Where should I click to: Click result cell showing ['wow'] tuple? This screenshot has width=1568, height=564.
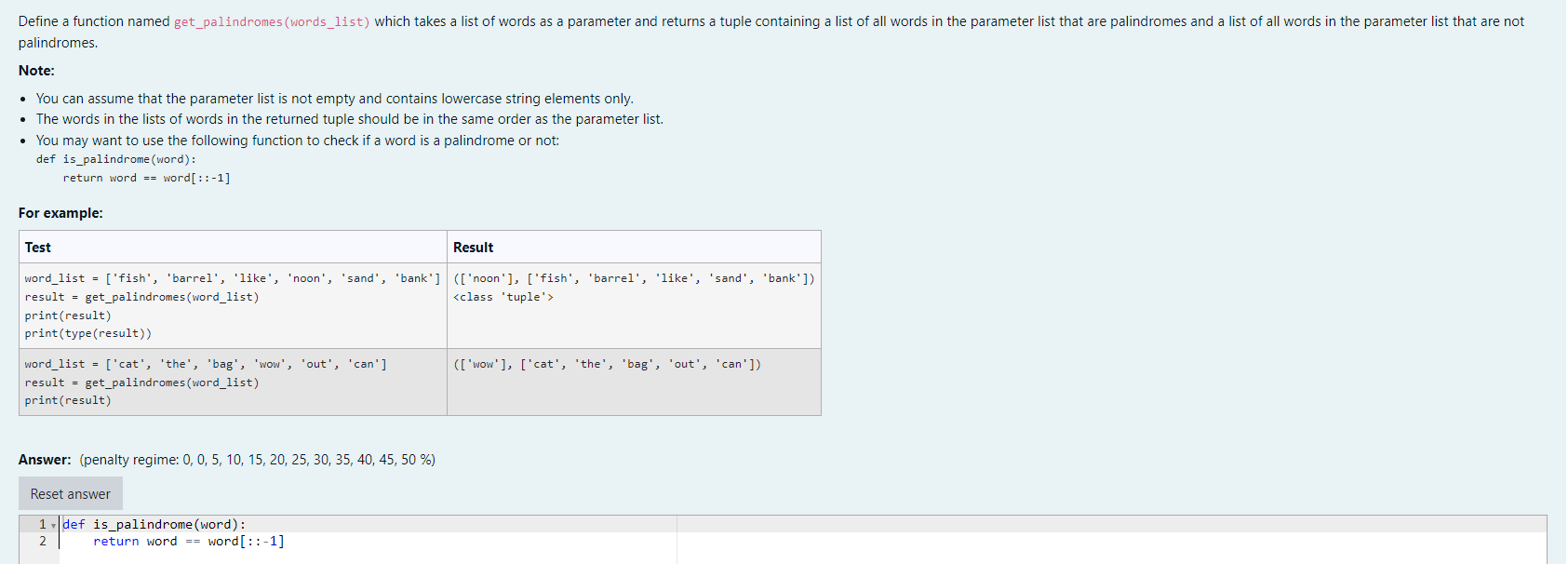[634, 383]
